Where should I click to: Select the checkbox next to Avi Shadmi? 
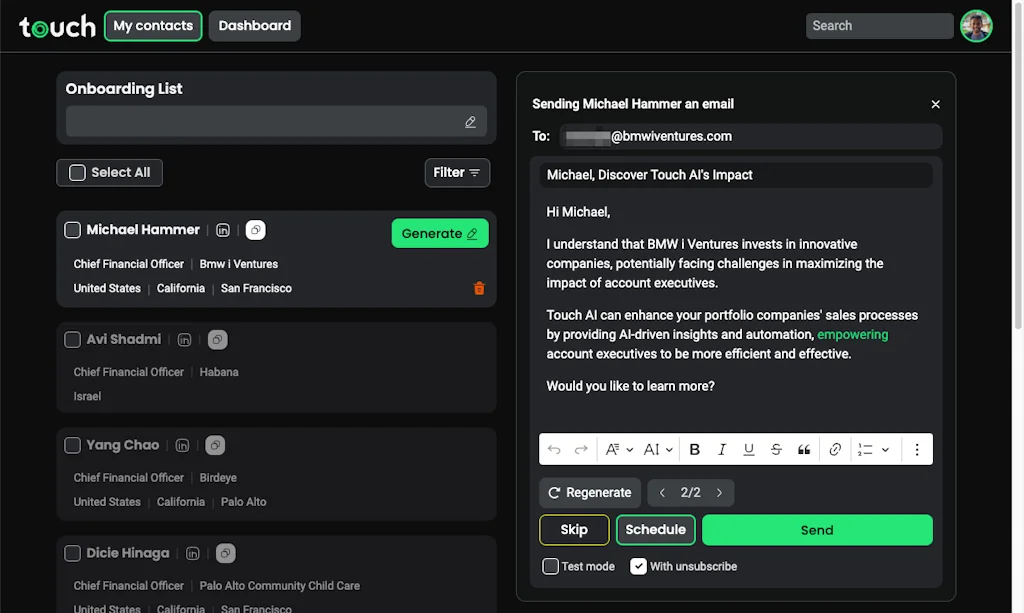pyautogui.click(x=72, y=339)
